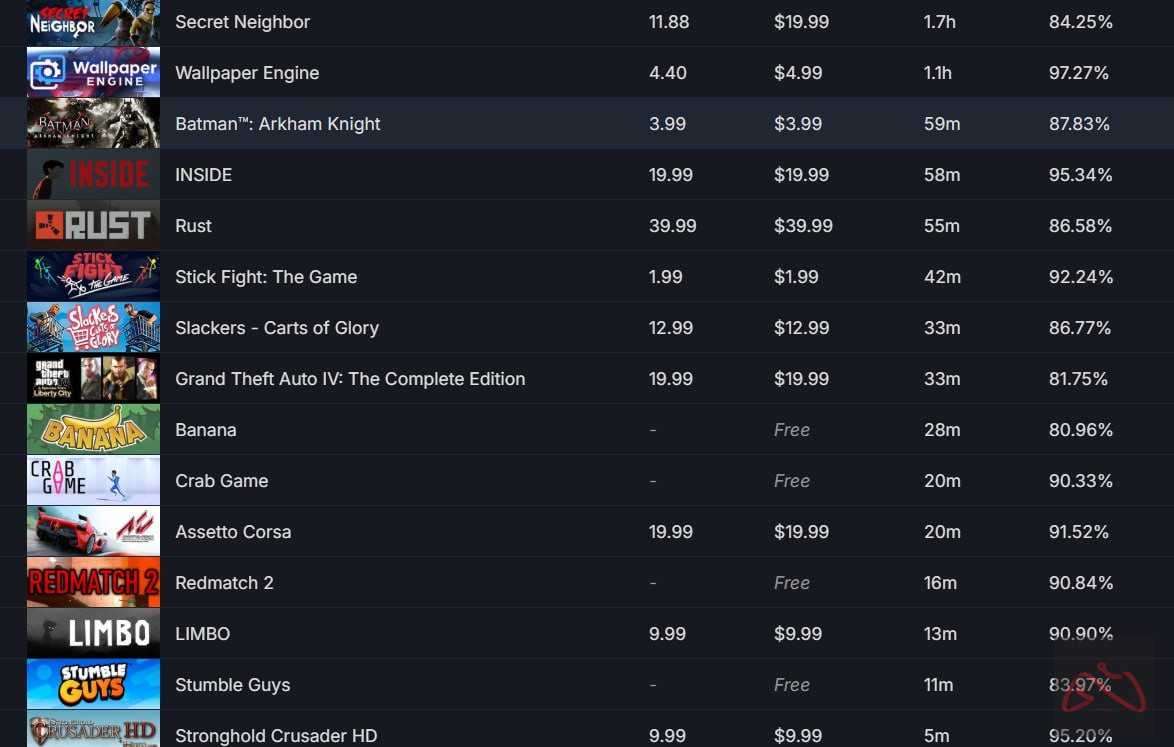Click the $39.99 price for Rust
Screen dimensions: 1174x747
click(803, 226)
